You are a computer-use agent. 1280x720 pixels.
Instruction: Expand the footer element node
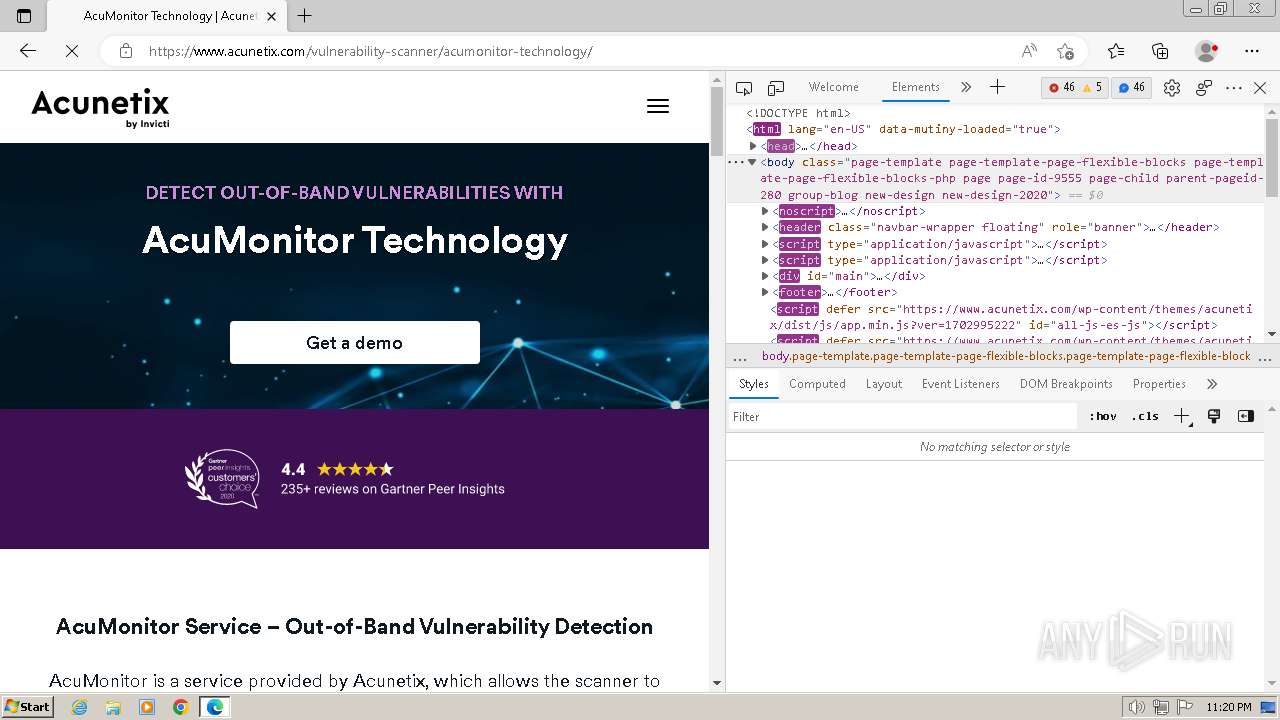point(765,292)
